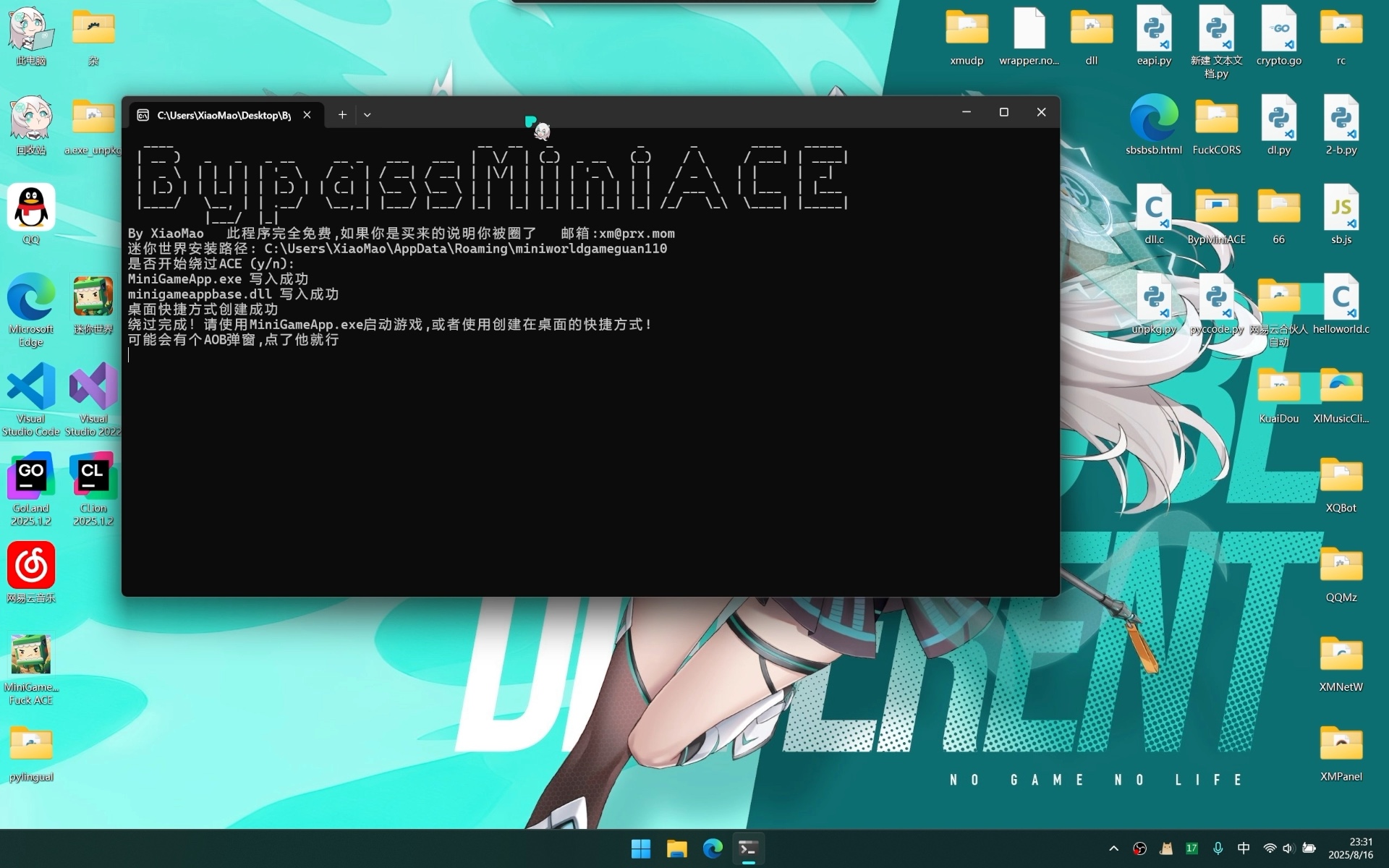Open 网易云音乐 desktop shortcut
Image resolution: width=1389 pixels, height=868 pixels.
[x=31, y=572]
